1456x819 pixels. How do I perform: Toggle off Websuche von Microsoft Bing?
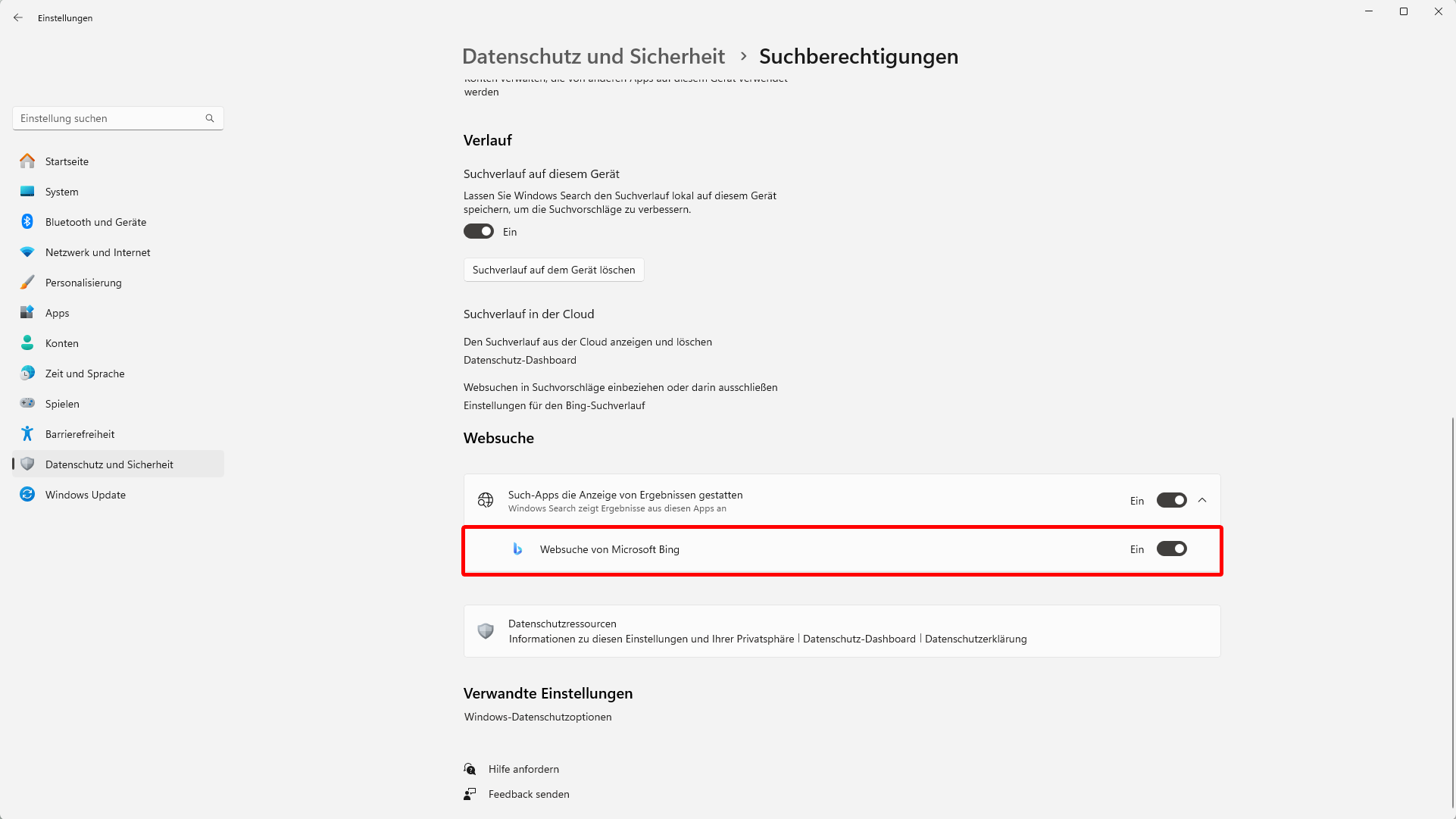point(1171,549)
